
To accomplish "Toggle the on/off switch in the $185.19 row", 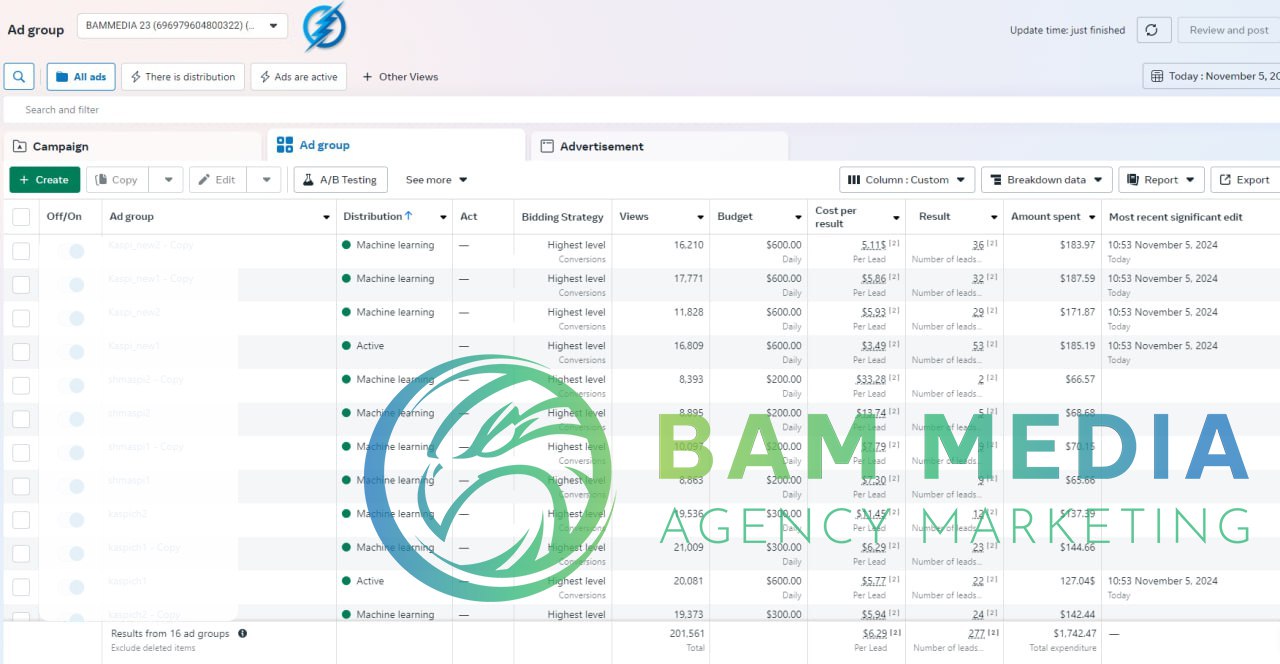I will (70, 352).
